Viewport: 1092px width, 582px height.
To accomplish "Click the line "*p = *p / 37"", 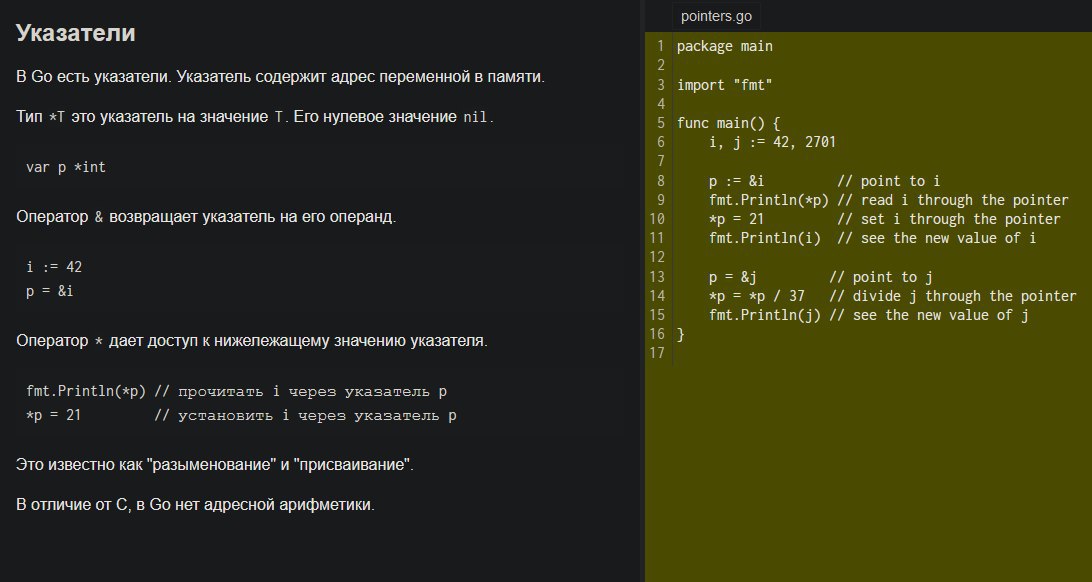I will [757, 296].
